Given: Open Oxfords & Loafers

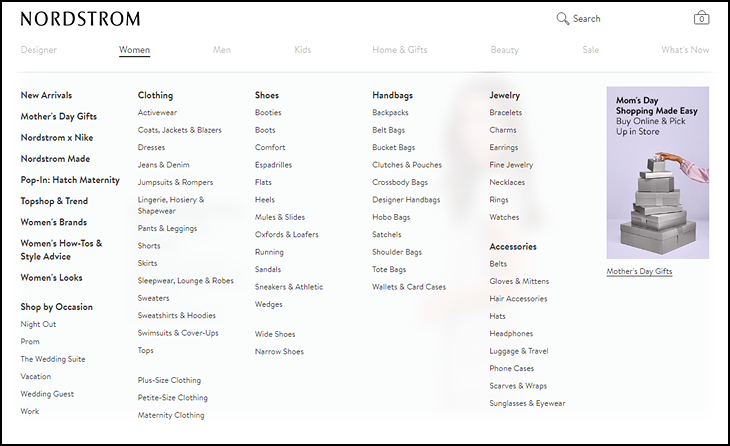Looking at the screenshot, I should (286, 235).
